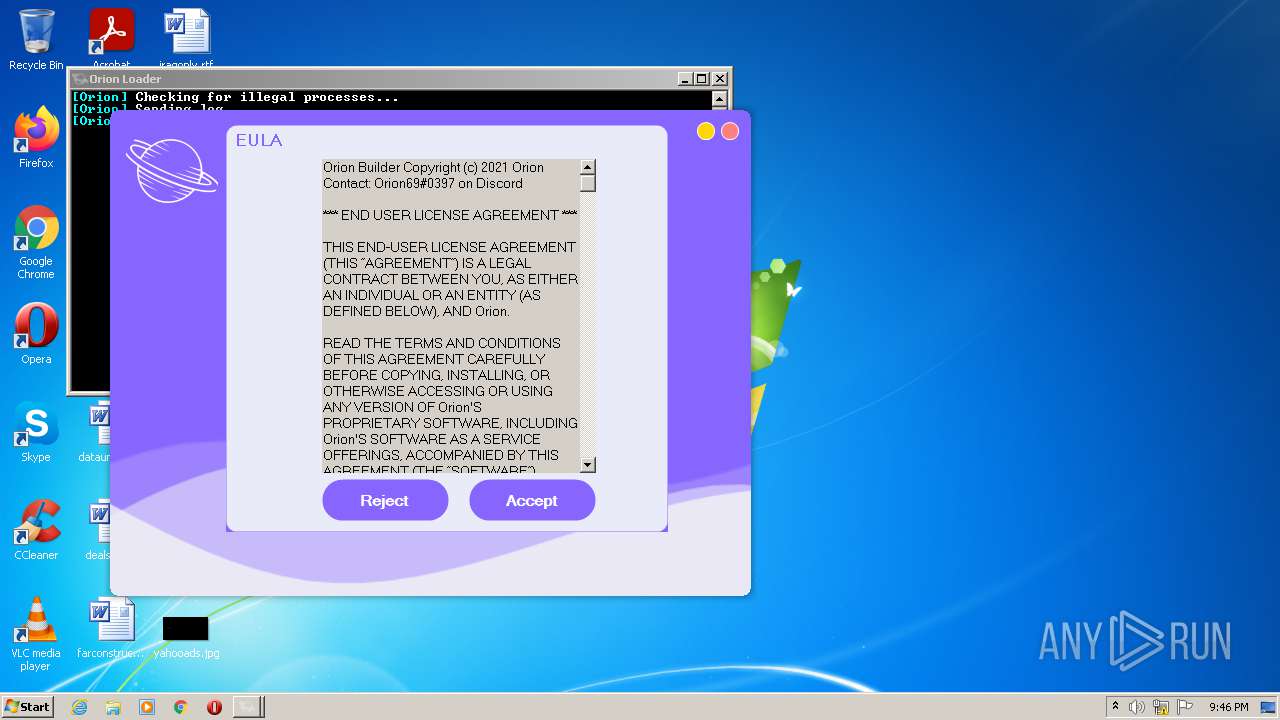Open the Recycle Bin desktop icon

click(x=36, y=40)
